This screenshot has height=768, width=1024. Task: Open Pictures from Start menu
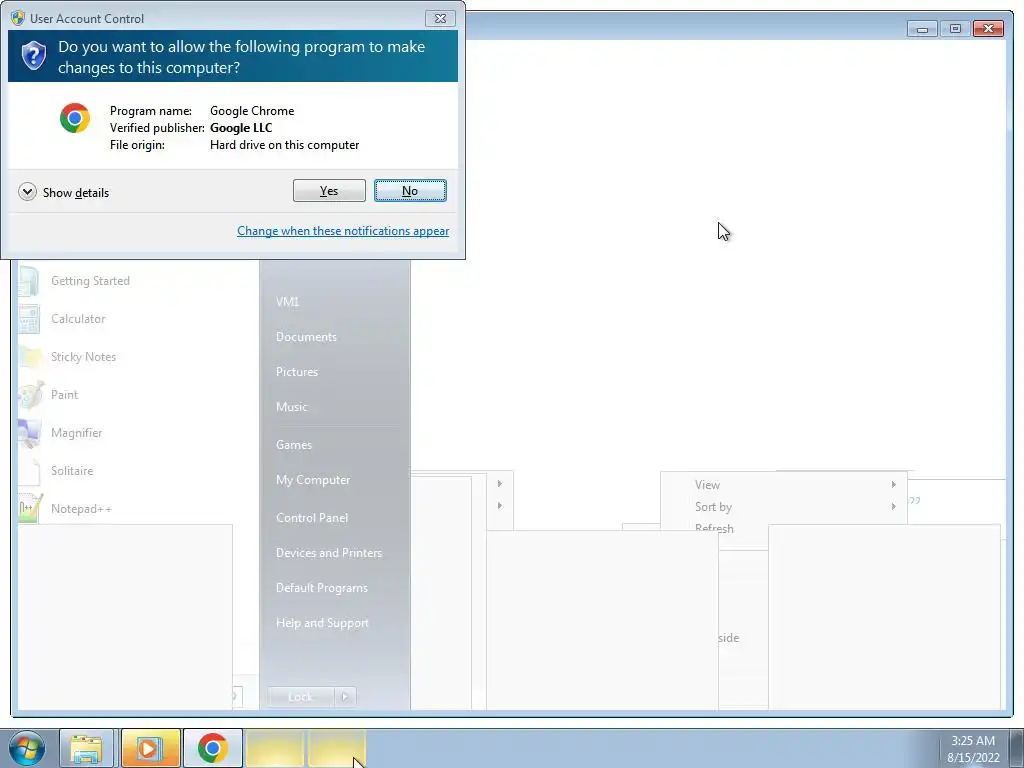[x=297, y=372]
